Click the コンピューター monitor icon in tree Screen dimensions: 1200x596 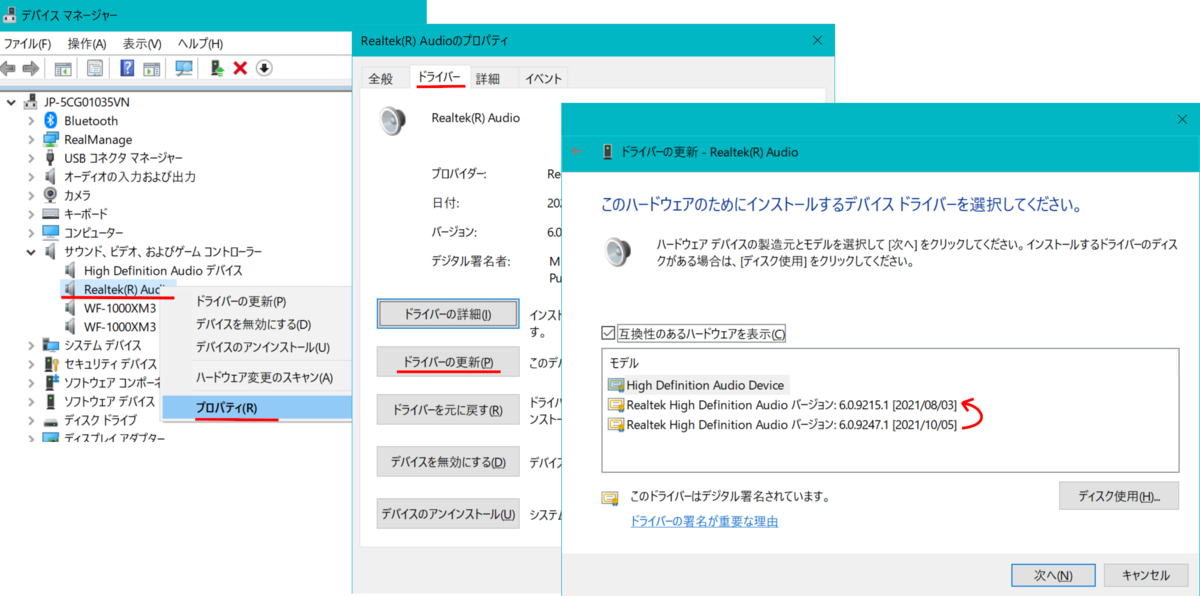[x=51, y=232]
